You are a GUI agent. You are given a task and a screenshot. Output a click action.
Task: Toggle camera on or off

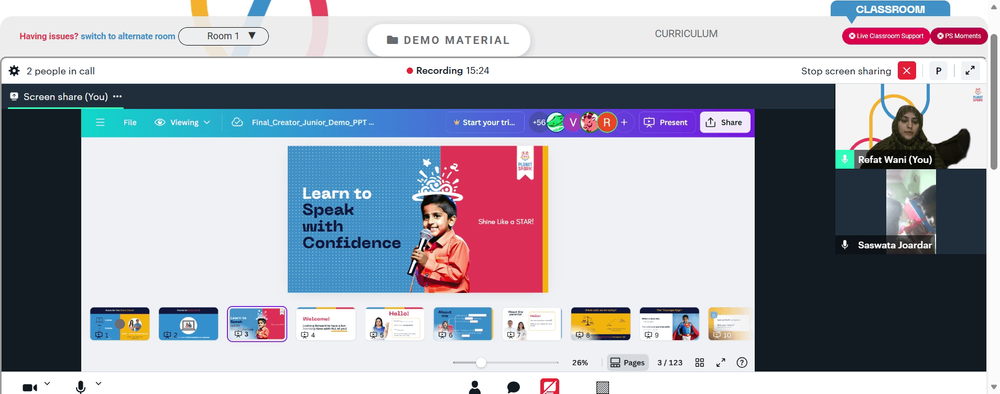click(x=30, y=388)
